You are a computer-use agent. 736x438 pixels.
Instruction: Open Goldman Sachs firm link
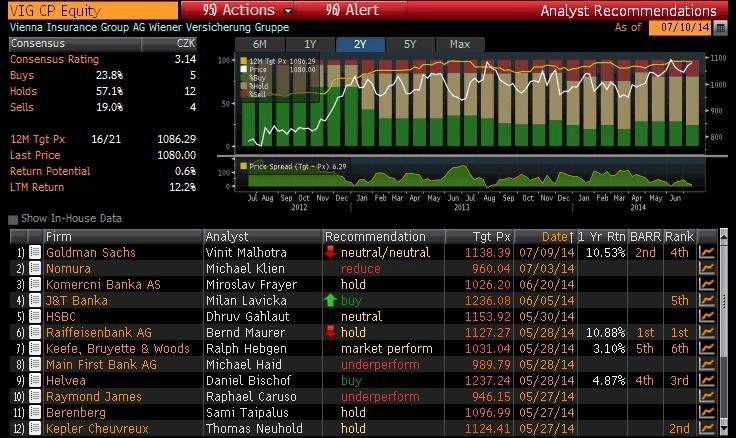[x=91, y=253]
